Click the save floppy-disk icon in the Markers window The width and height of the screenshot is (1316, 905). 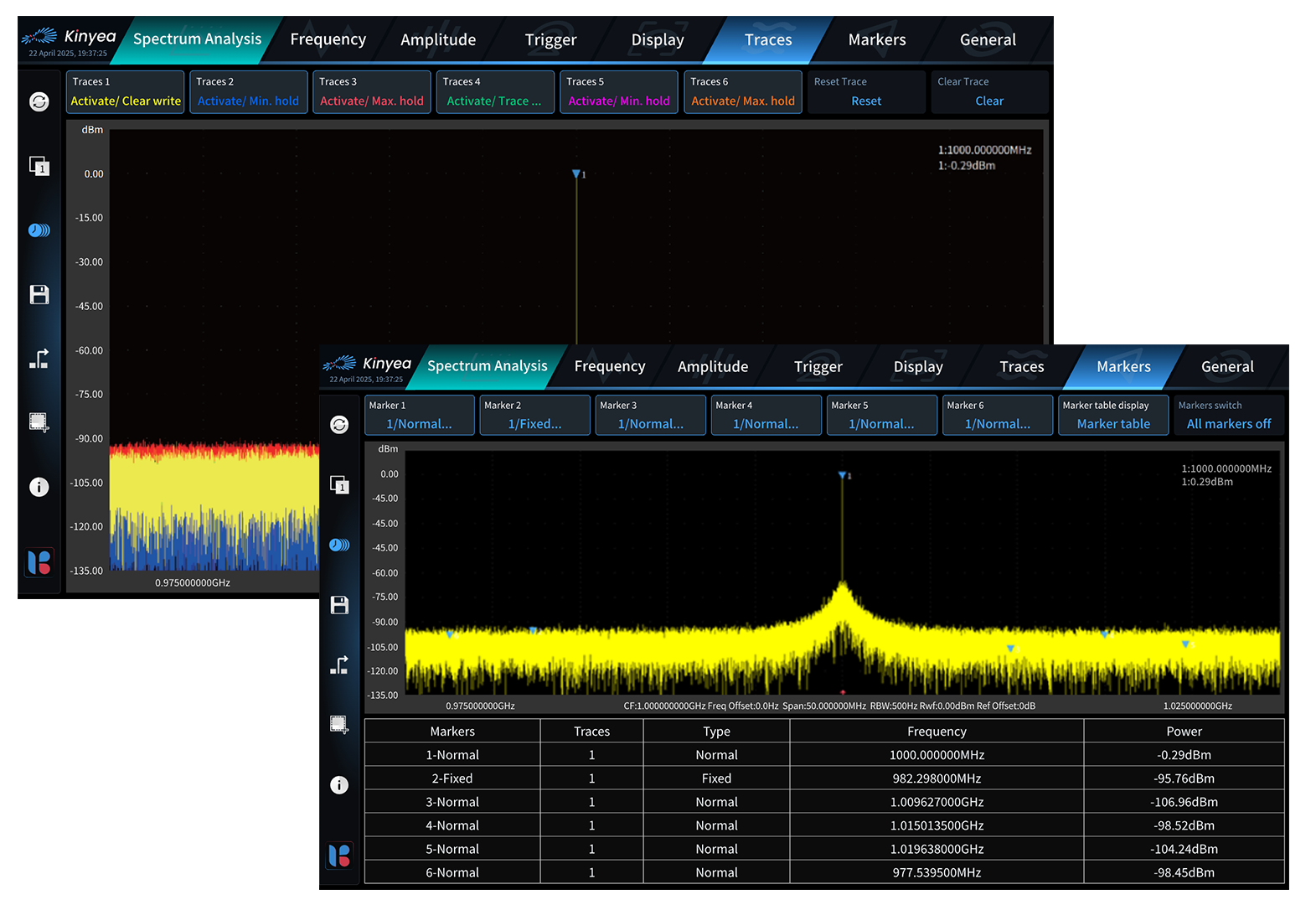click(x=339, y=605)
